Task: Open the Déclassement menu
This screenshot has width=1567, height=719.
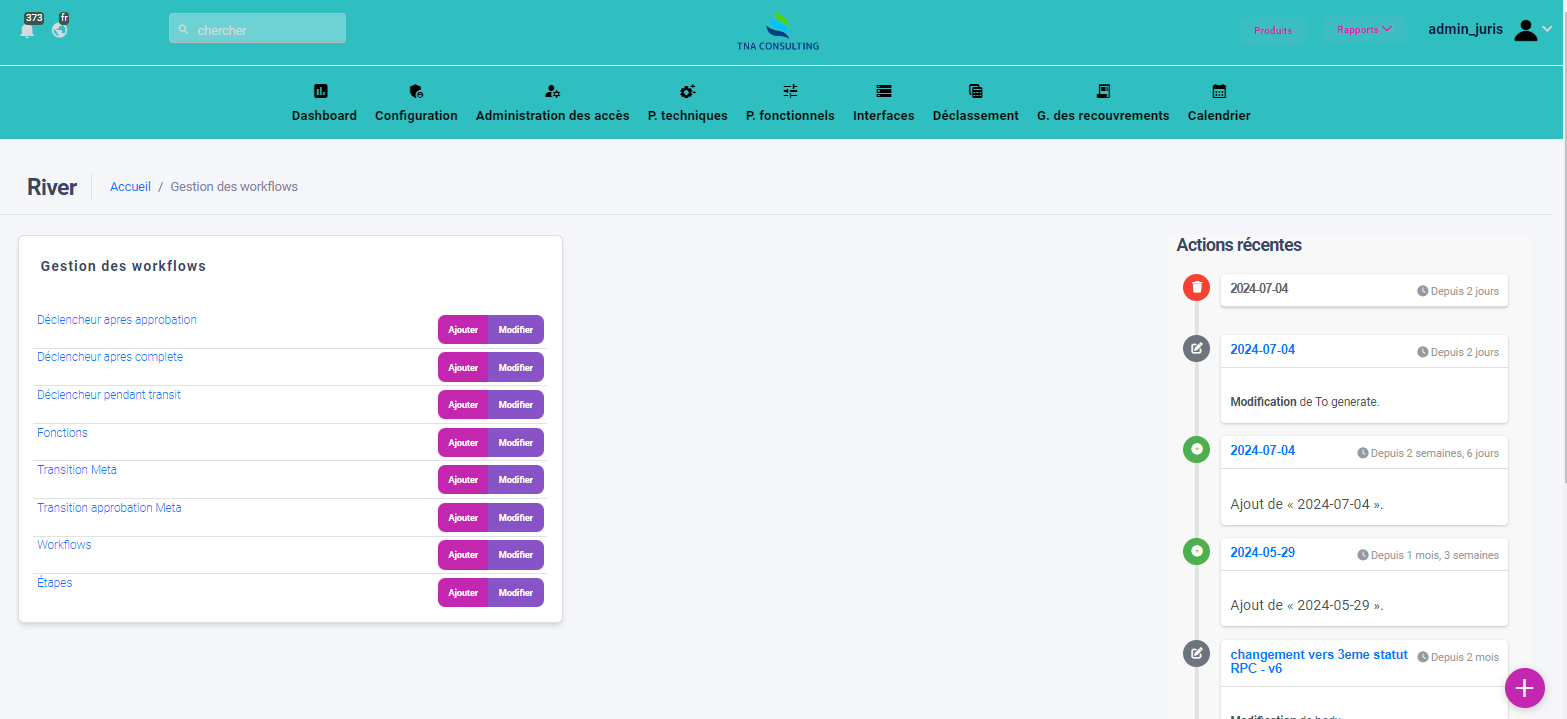Action: (975, 104)
